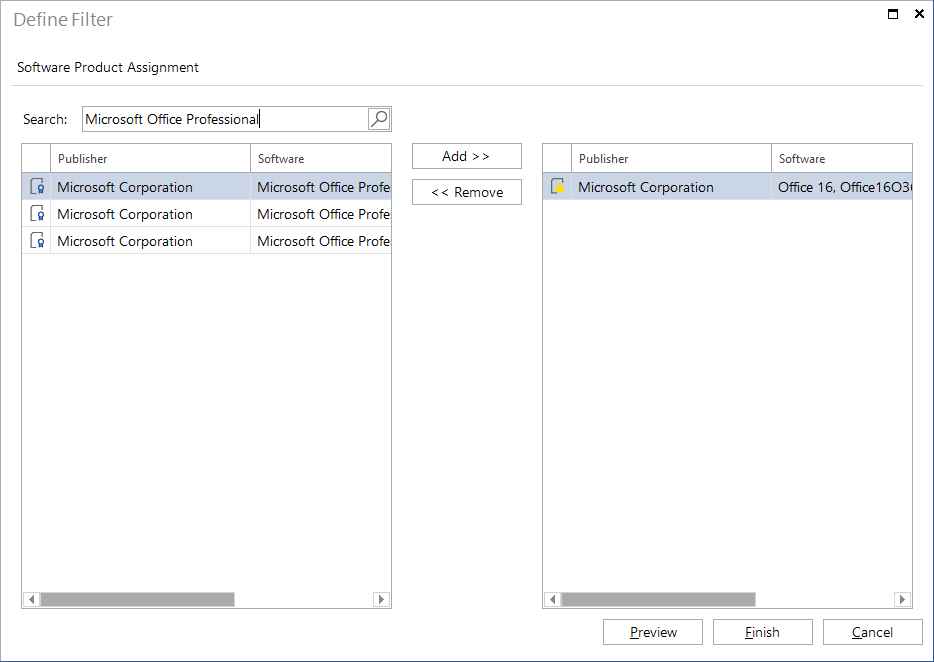Sort left list by Software column header

point(320,158)
